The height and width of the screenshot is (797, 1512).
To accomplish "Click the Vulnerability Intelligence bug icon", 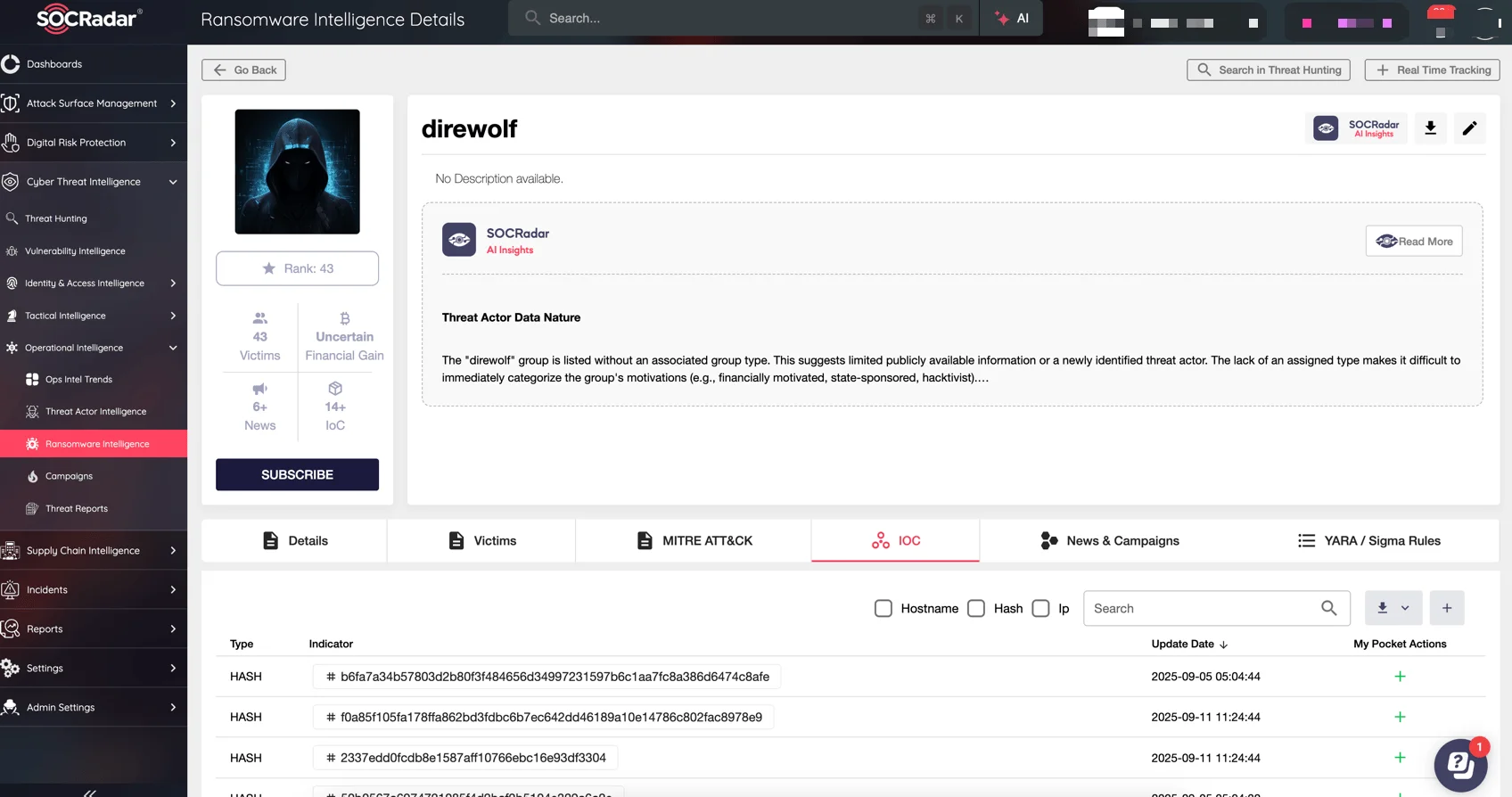I will point(12,251).
